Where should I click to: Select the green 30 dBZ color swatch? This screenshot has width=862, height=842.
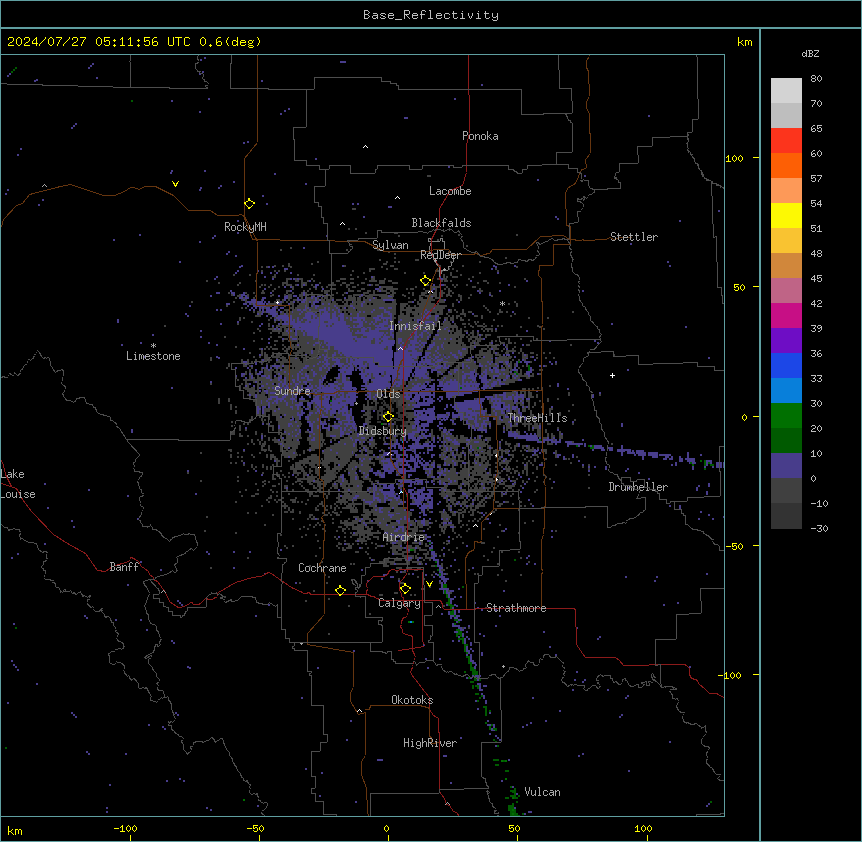786,416
